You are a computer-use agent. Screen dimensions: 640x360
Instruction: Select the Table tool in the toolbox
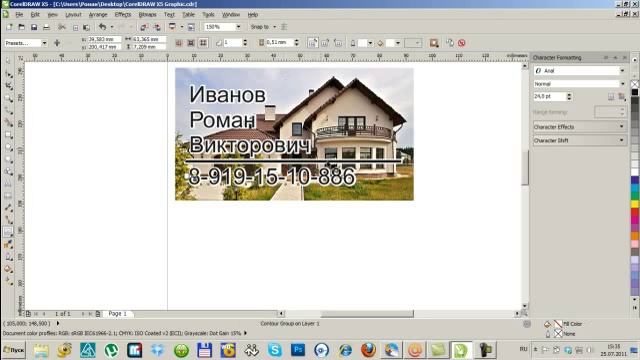[8, 196]
